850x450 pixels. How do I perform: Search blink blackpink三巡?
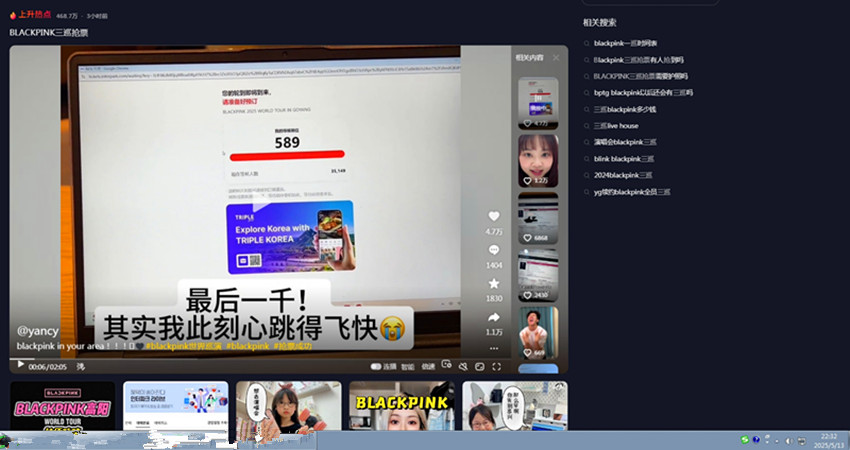[624, 159]
